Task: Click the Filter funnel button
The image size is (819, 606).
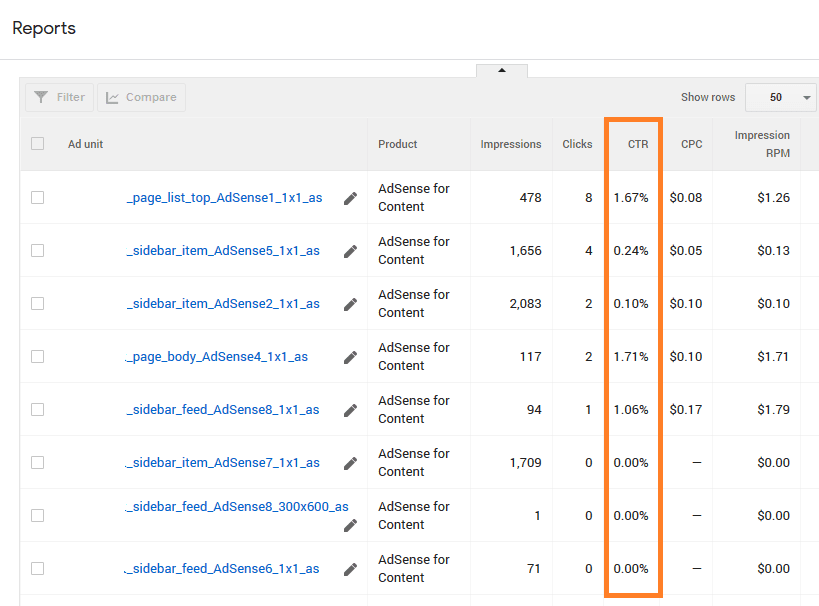Action: tap(60, 97)
